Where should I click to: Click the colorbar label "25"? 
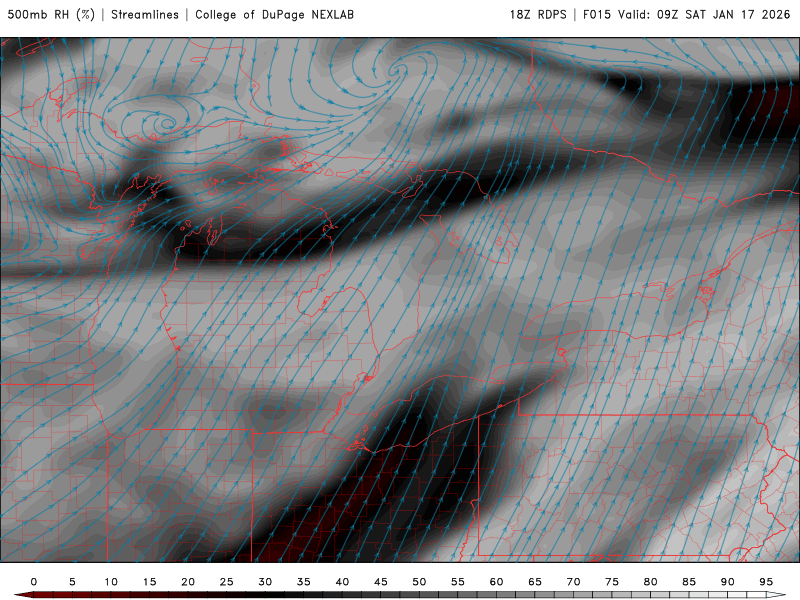(227, 582)
